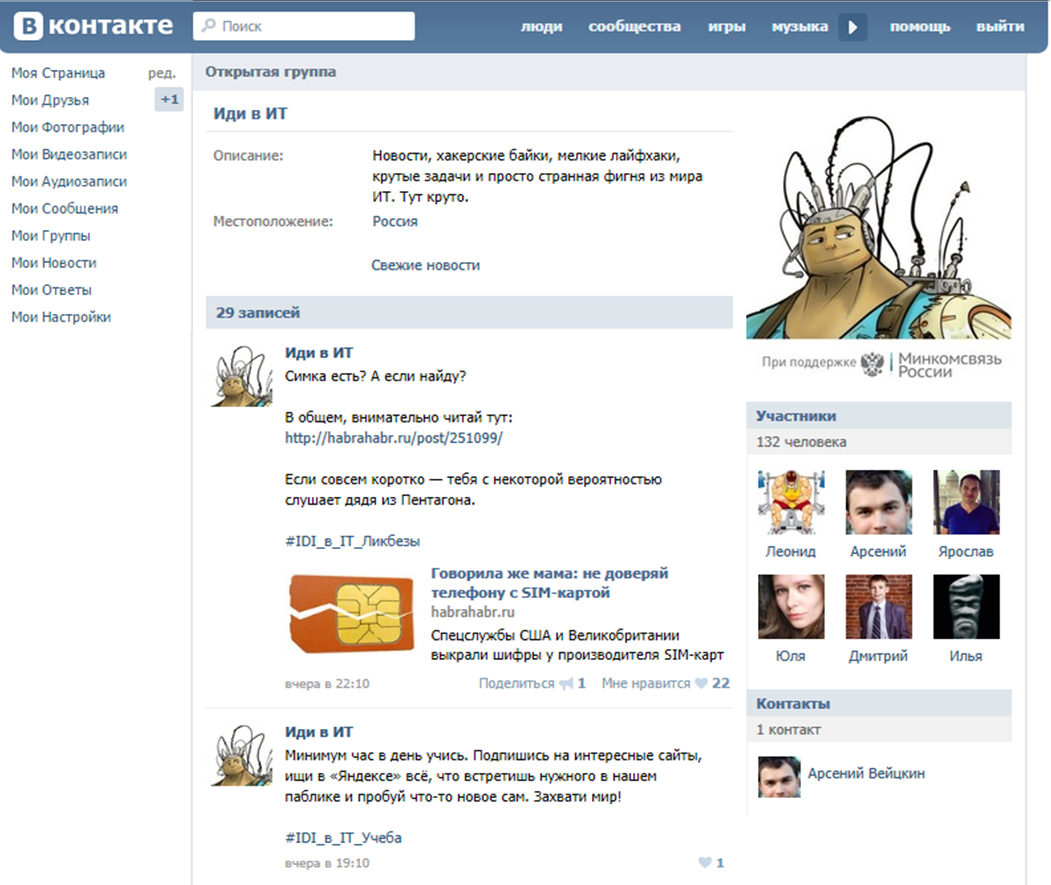
Task: Click the megaphone share icon on first post
Action: (x=566, y=684)
